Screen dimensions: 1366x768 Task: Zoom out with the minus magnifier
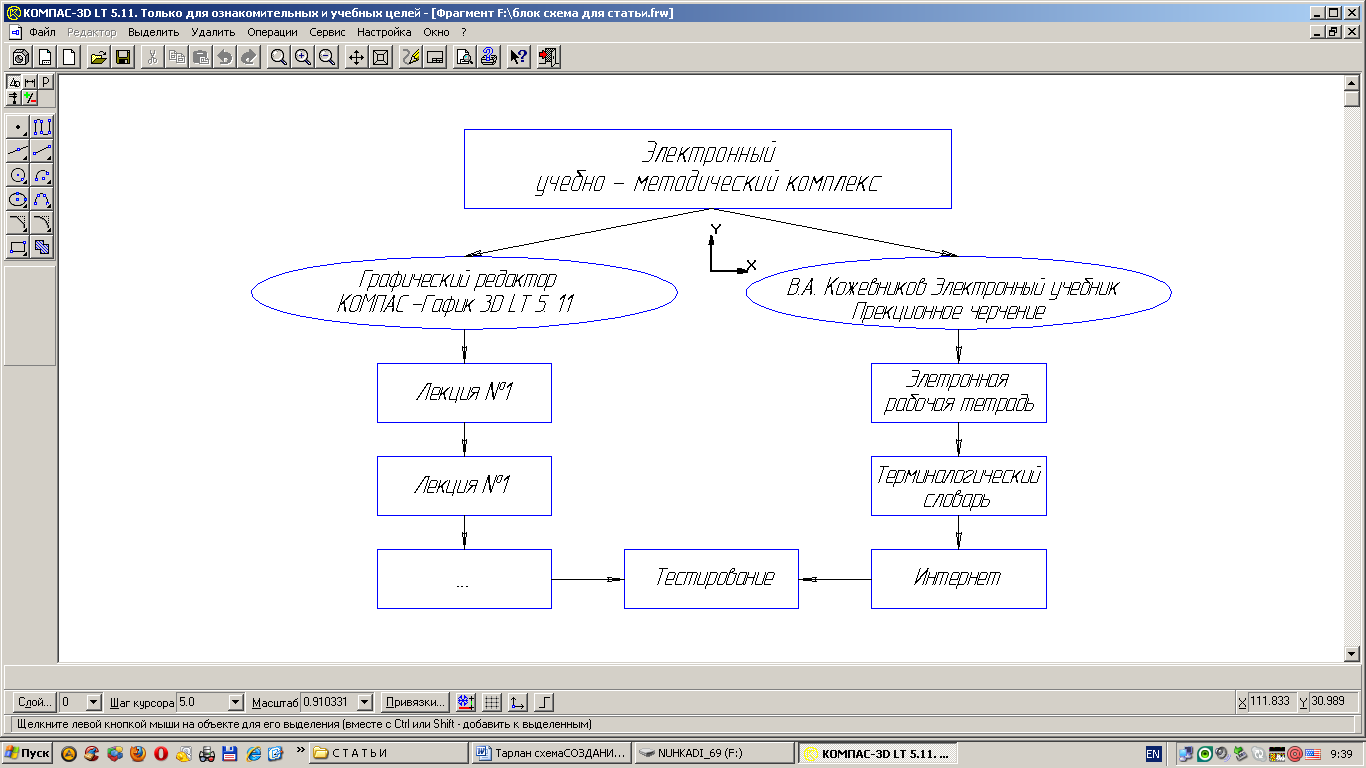click(x=327, y=57)
